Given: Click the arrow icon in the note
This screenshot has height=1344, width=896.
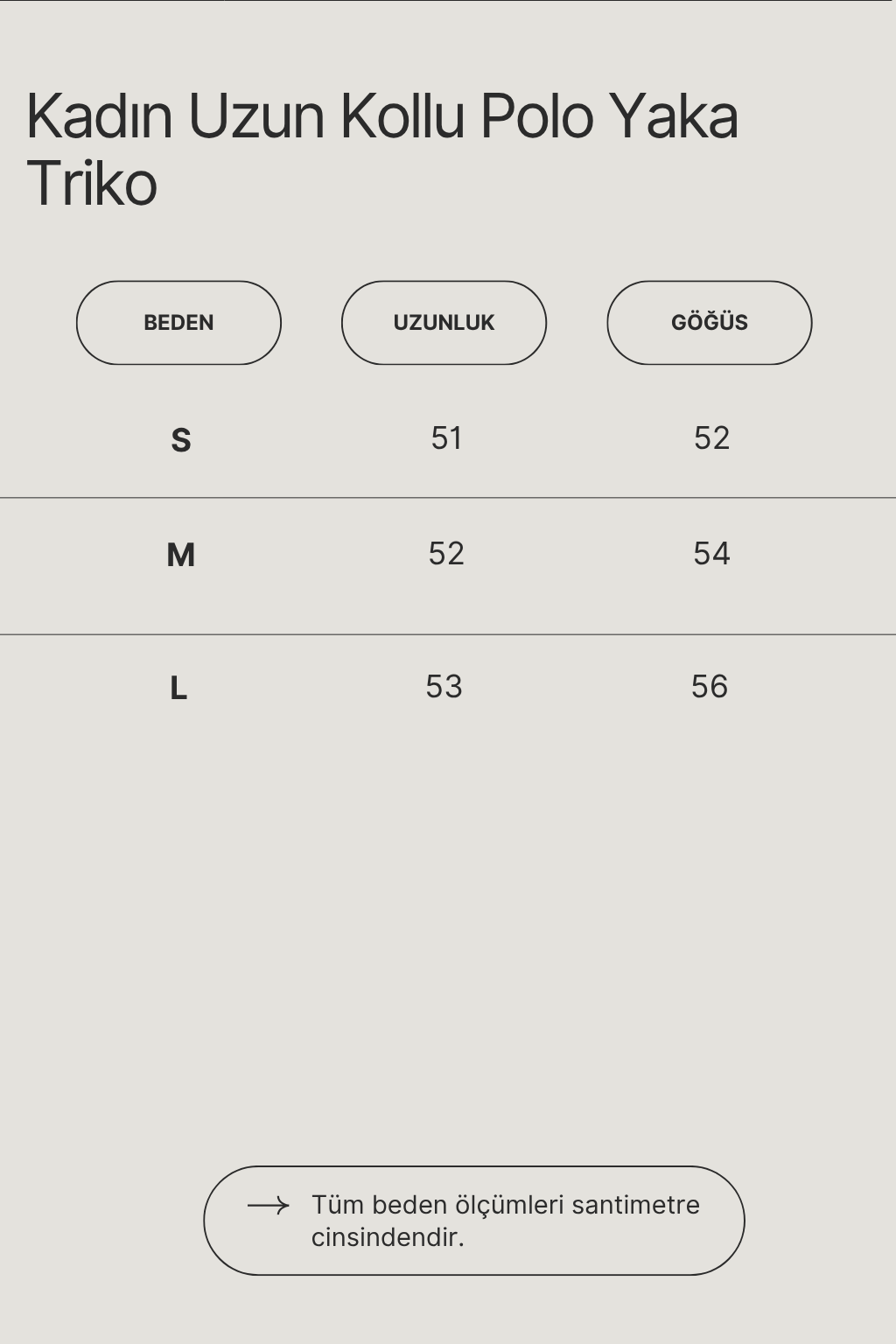Looking at the screenshot, I should pos(268,1206).
